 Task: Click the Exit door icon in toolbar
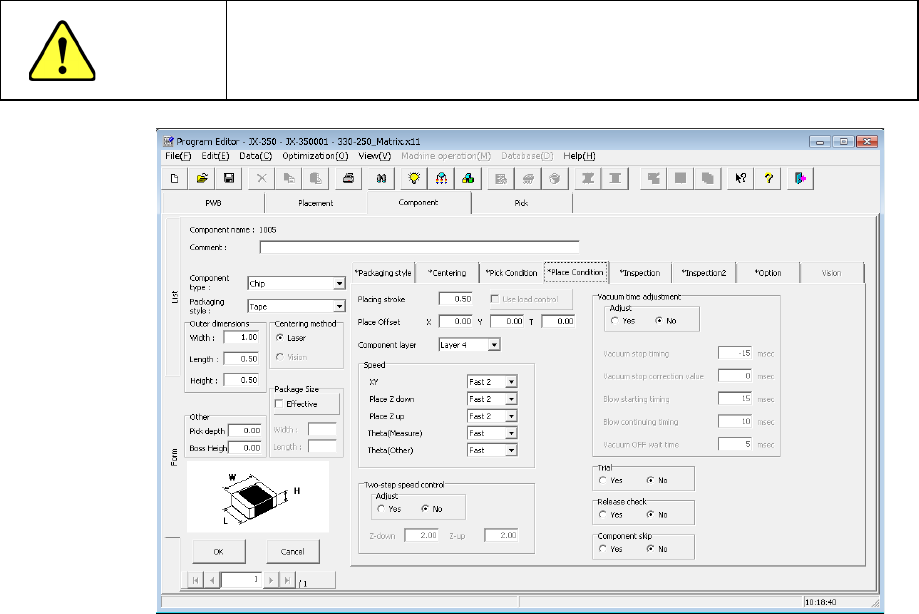point(801,178)
